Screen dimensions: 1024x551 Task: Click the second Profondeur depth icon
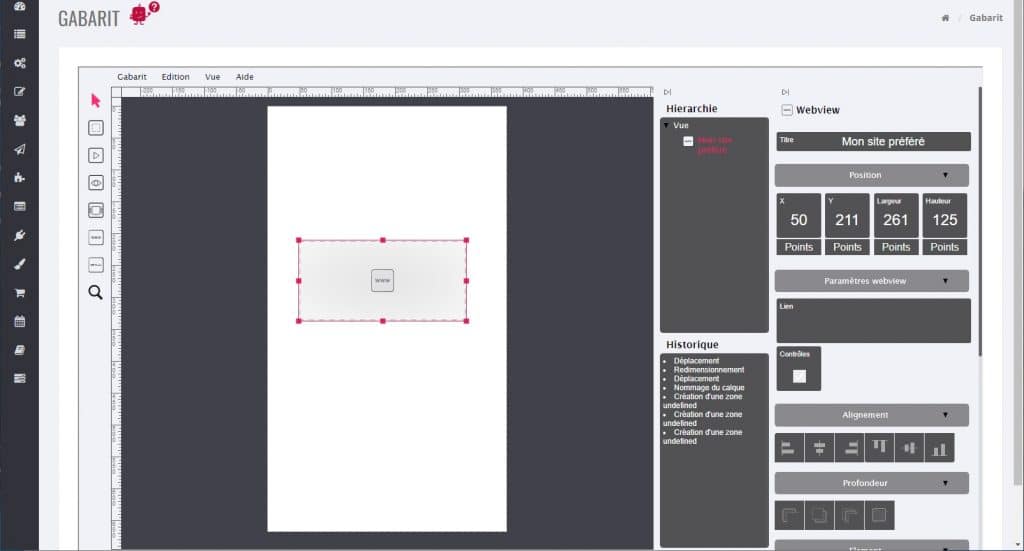(820, 516)
